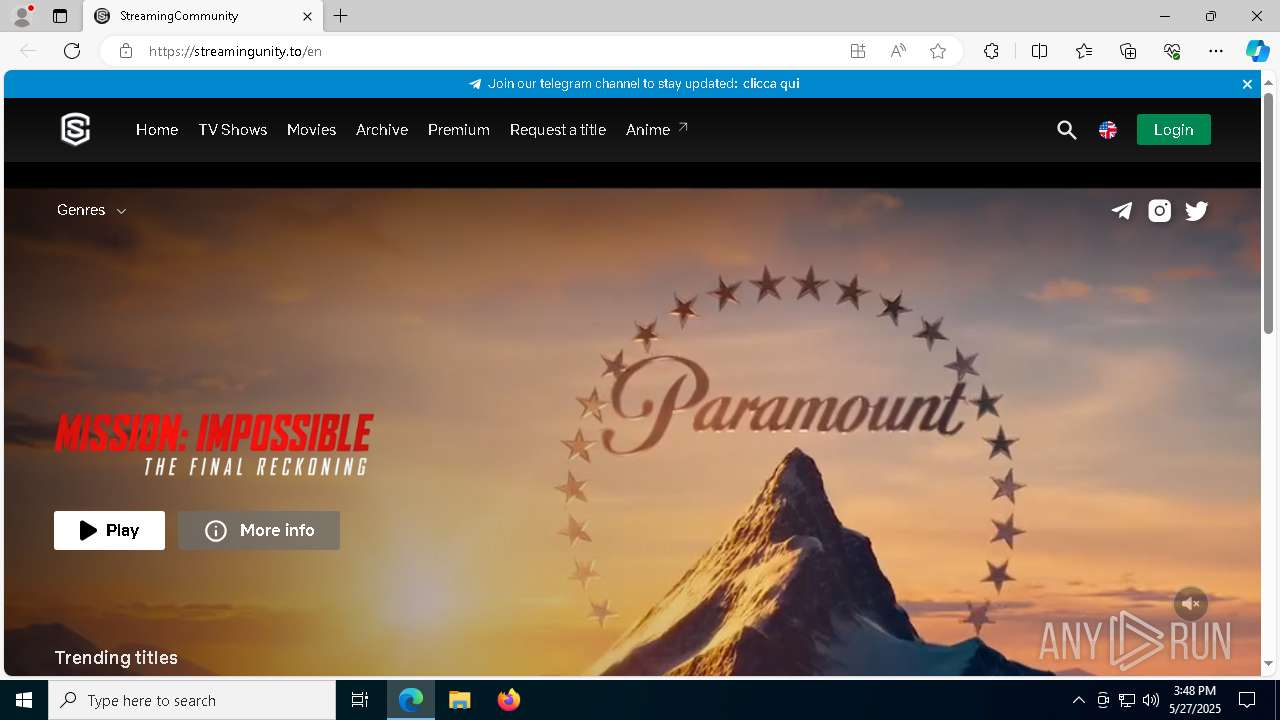Viewport: 1280px width, 720px height.
Task: Click the StreamingCommunity S logo
Action: pos(76,129)
